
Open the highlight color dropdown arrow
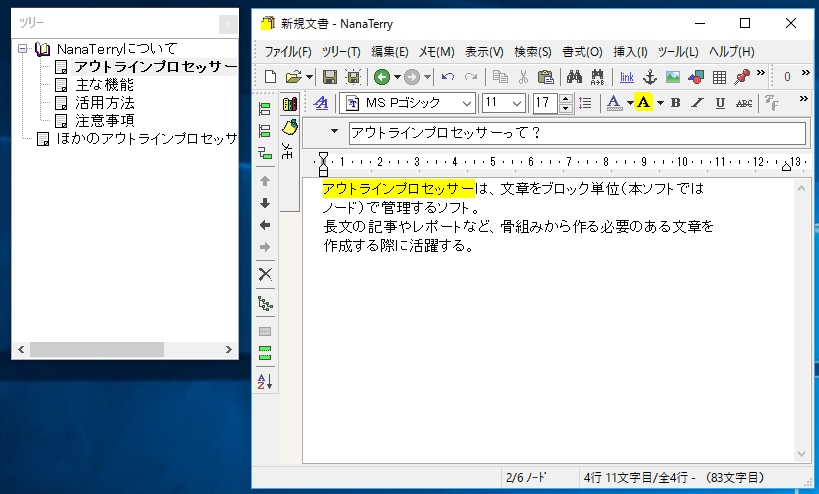[660, 103]
